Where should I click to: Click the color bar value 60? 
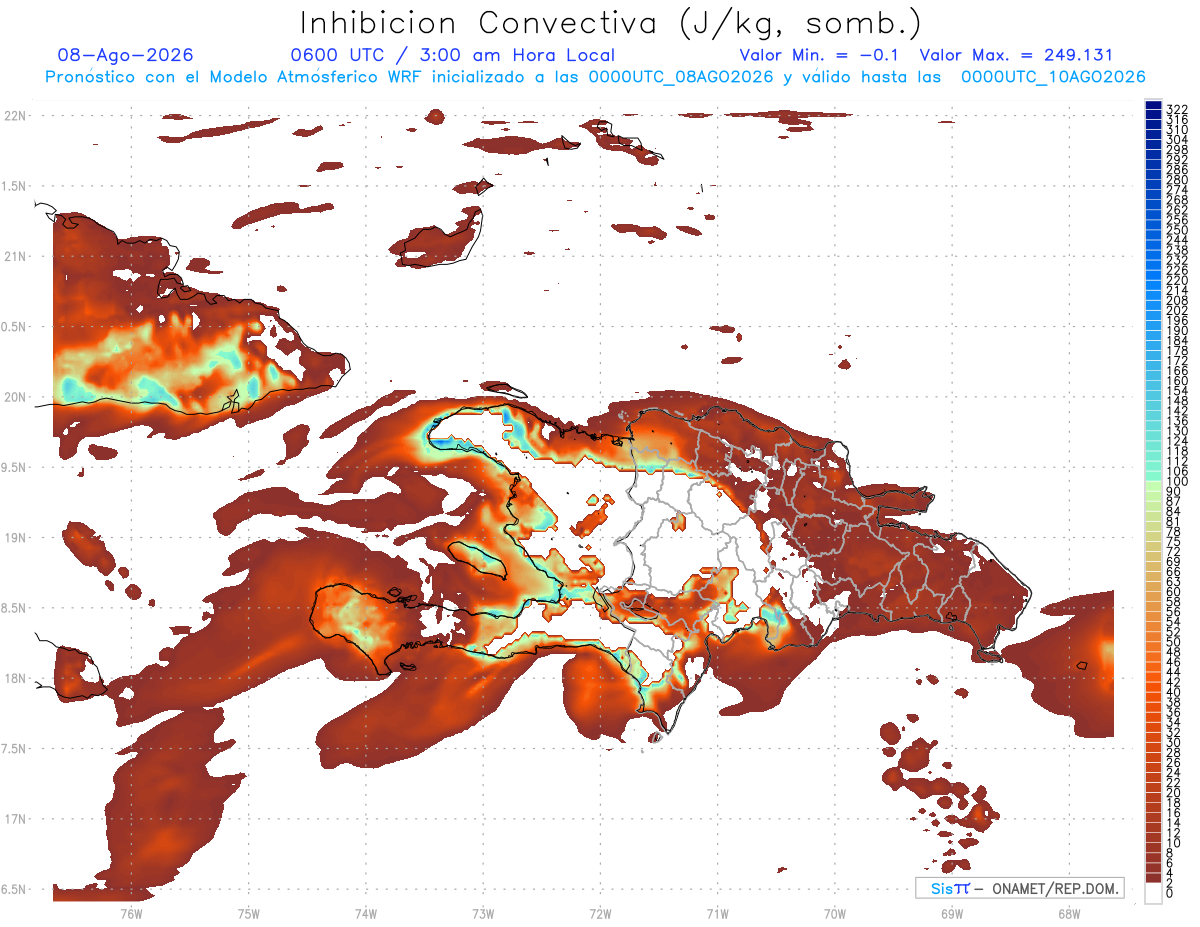pos(1173,591)
